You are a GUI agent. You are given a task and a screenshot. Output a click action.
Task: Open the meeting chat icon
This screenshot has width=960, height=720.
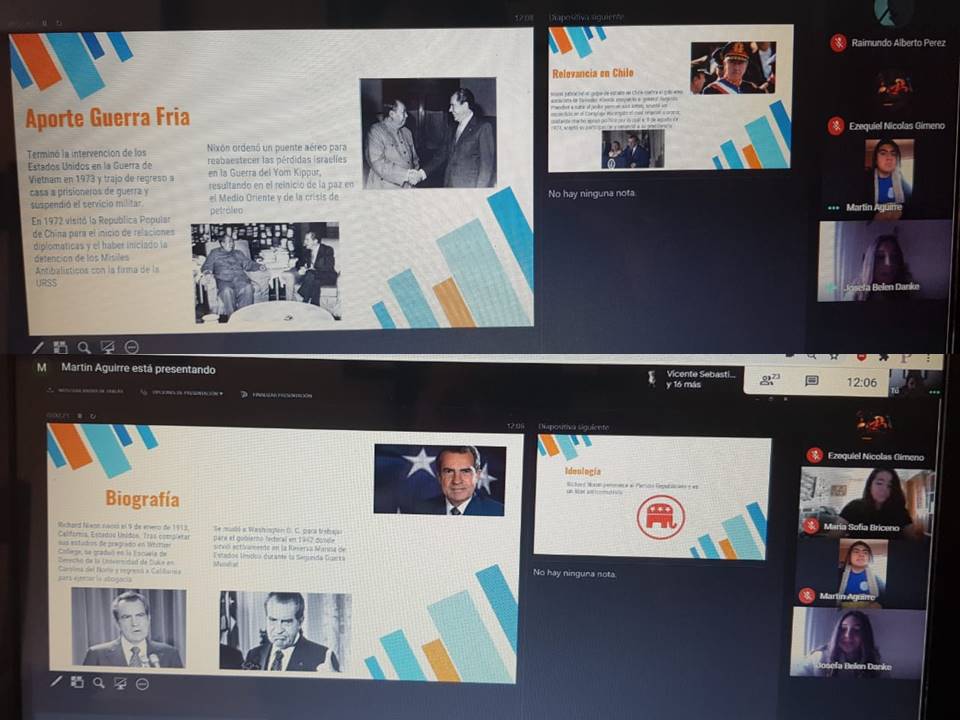click(x=812, y=381)
